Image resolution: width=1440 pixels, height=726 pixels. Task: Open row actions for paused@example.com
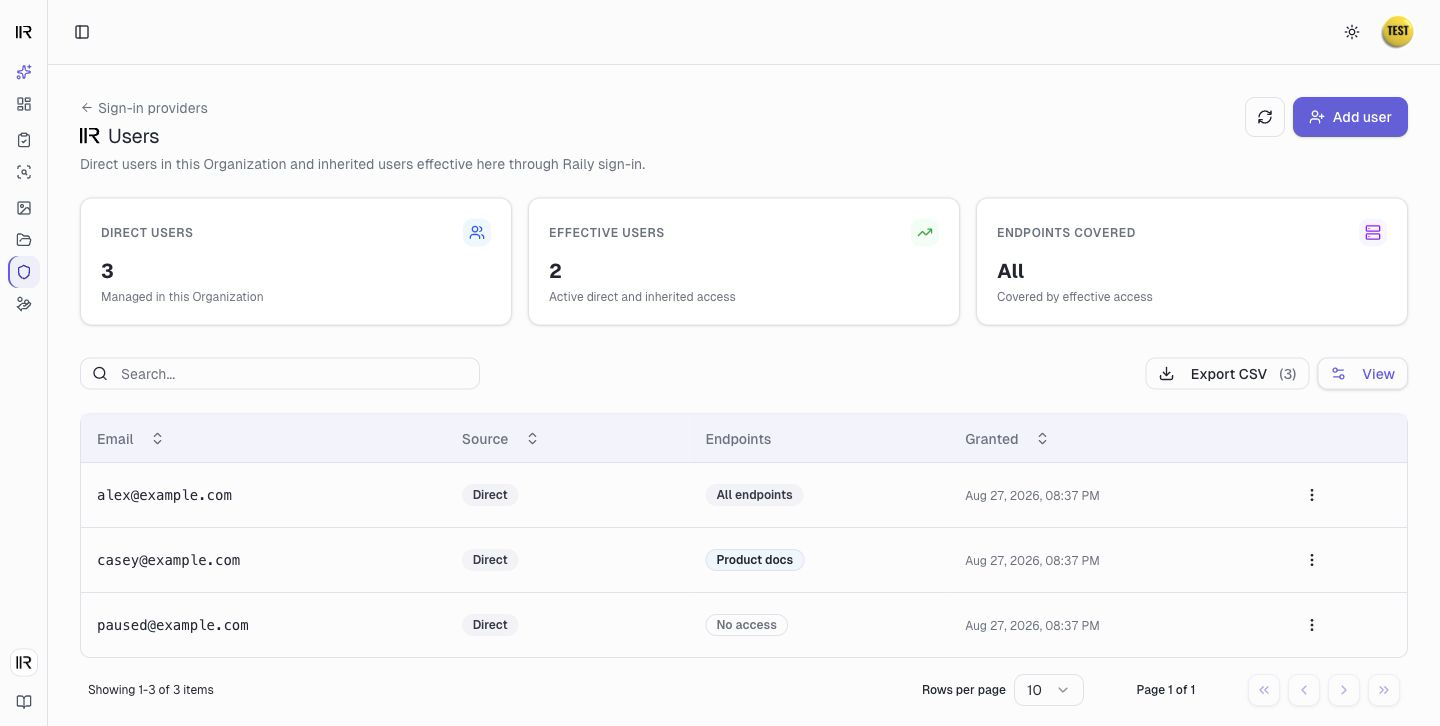tap(1312, 625)
